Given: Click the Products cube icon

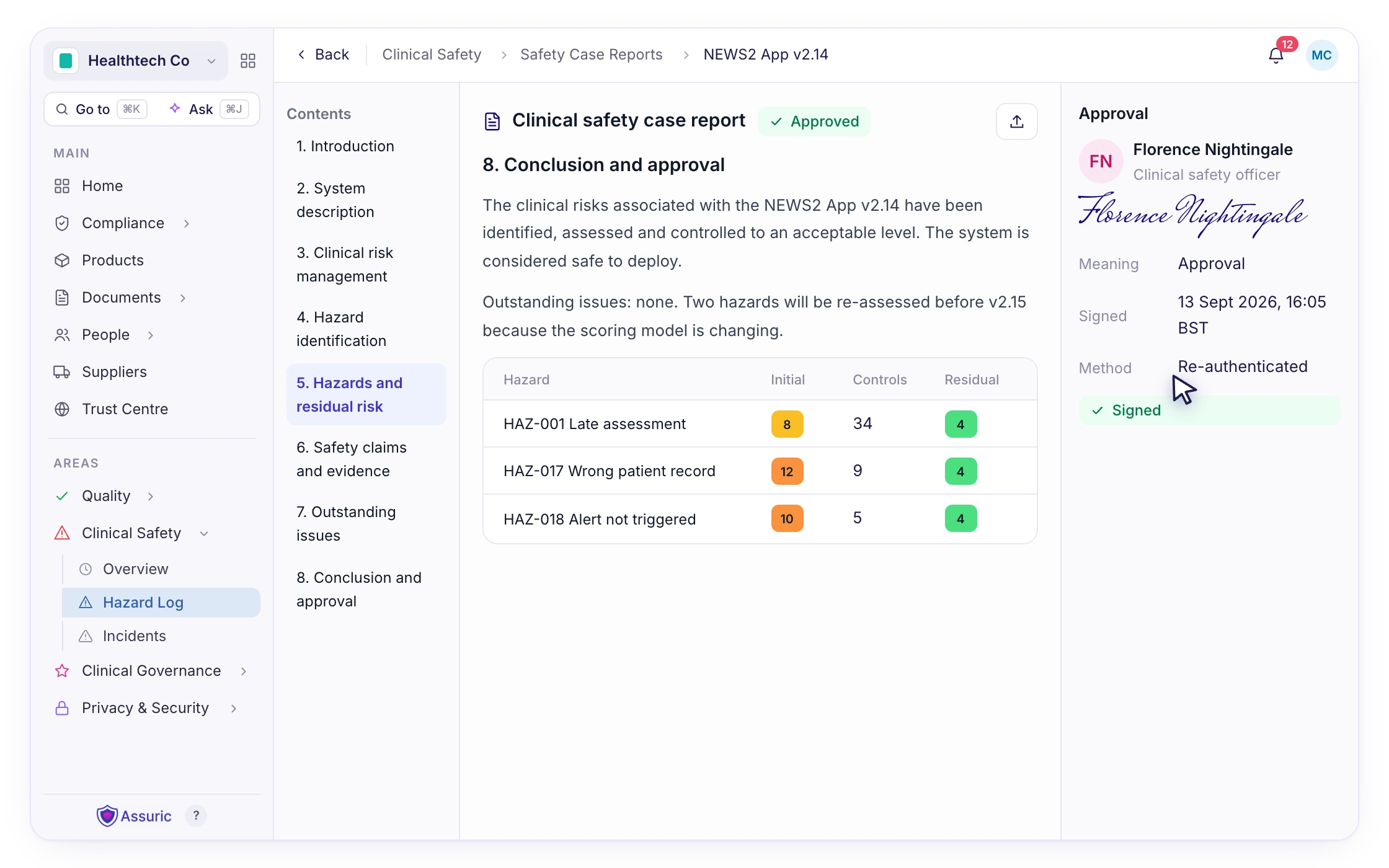Looking at the screenshot, I should [62, 260].
